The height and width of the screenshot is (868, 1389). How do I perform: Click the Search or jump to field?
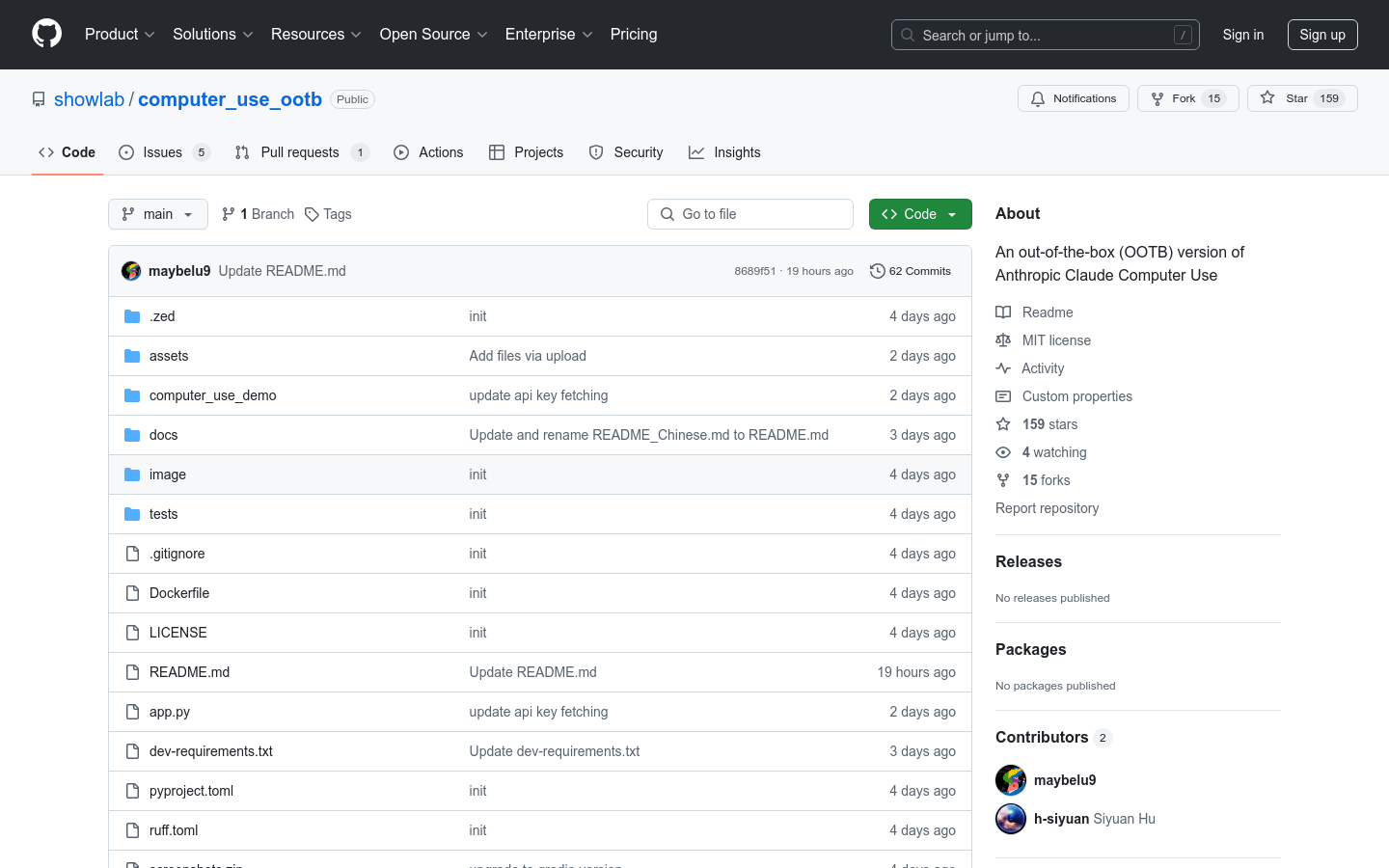1046,35
